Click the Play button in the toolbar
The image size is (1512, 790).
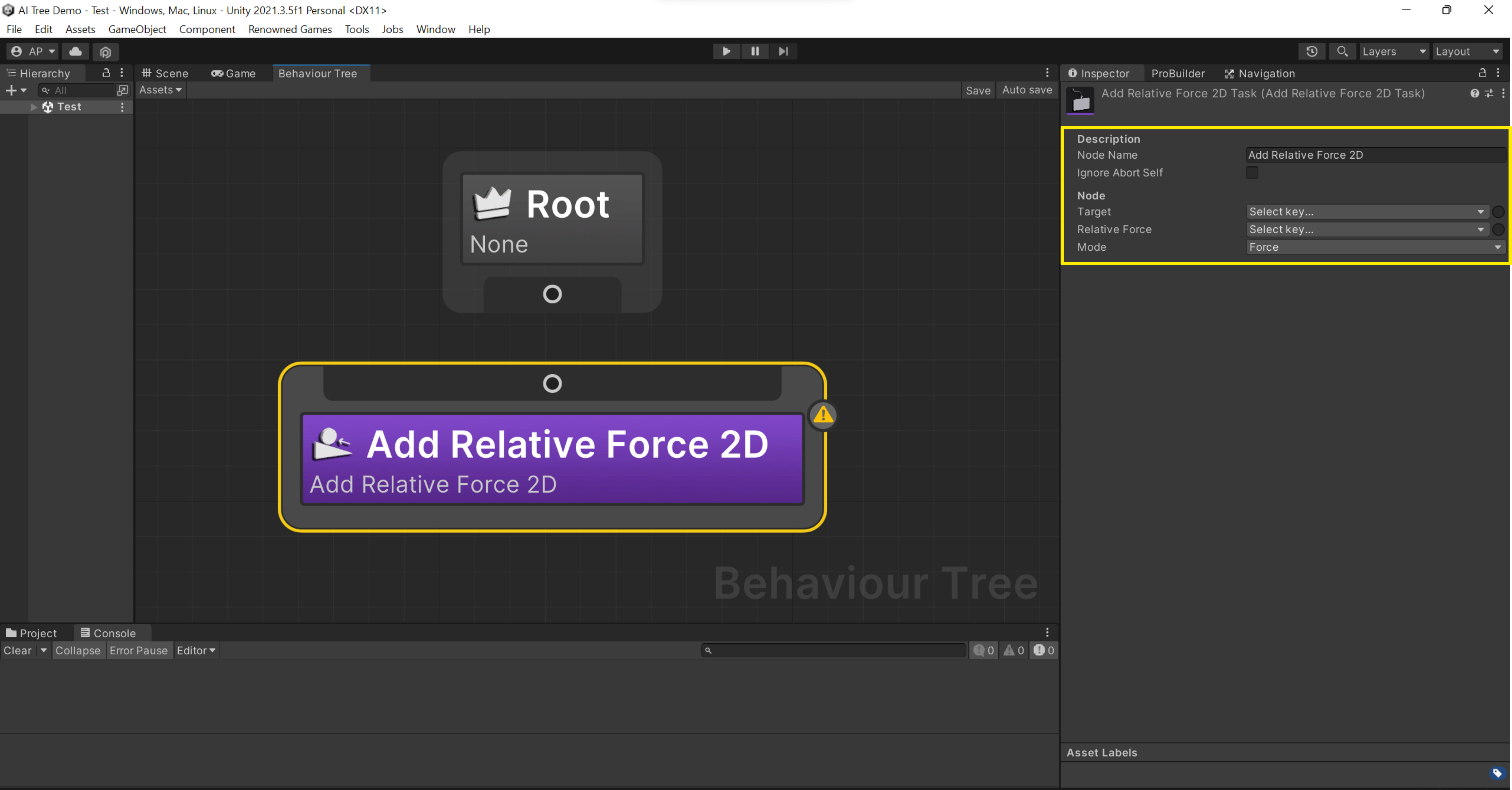click(x=726, y=51)
